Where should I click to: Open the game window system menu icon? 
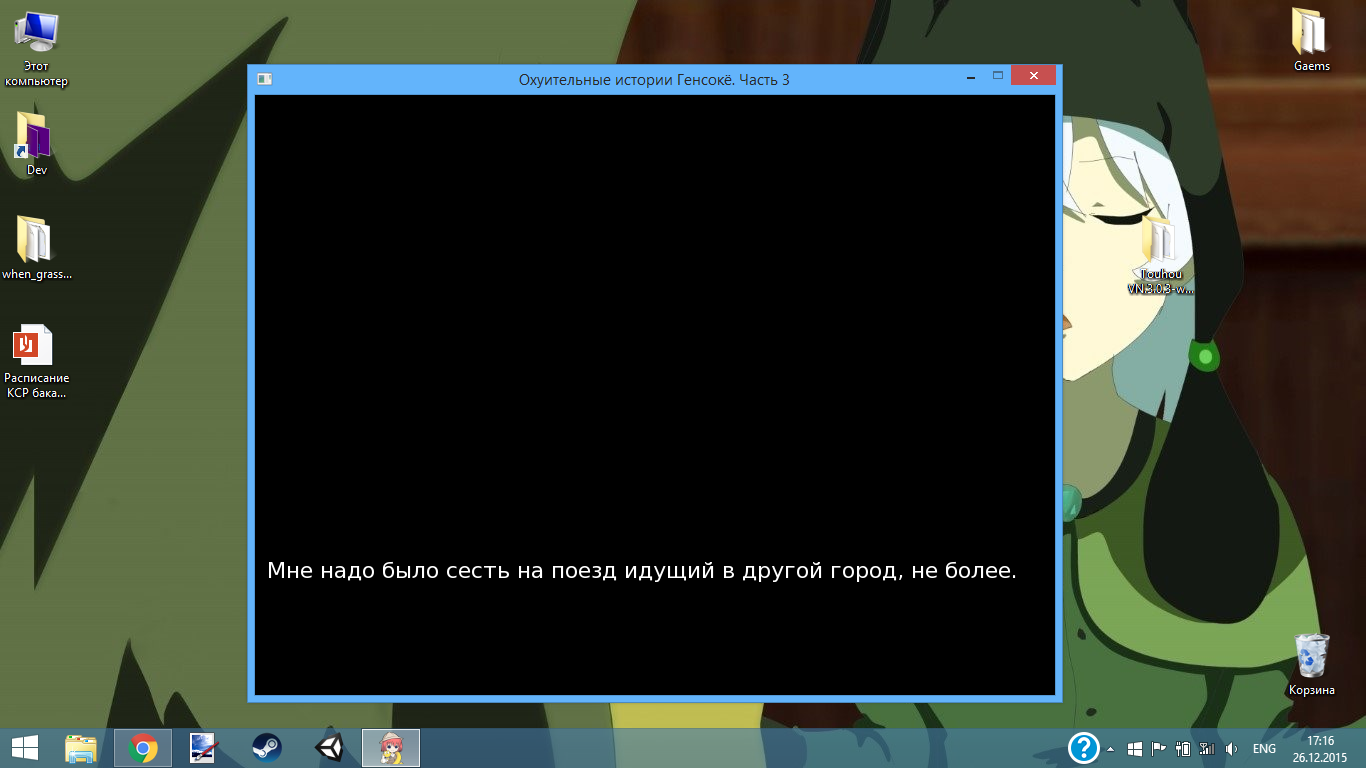[x=264, y=79]
